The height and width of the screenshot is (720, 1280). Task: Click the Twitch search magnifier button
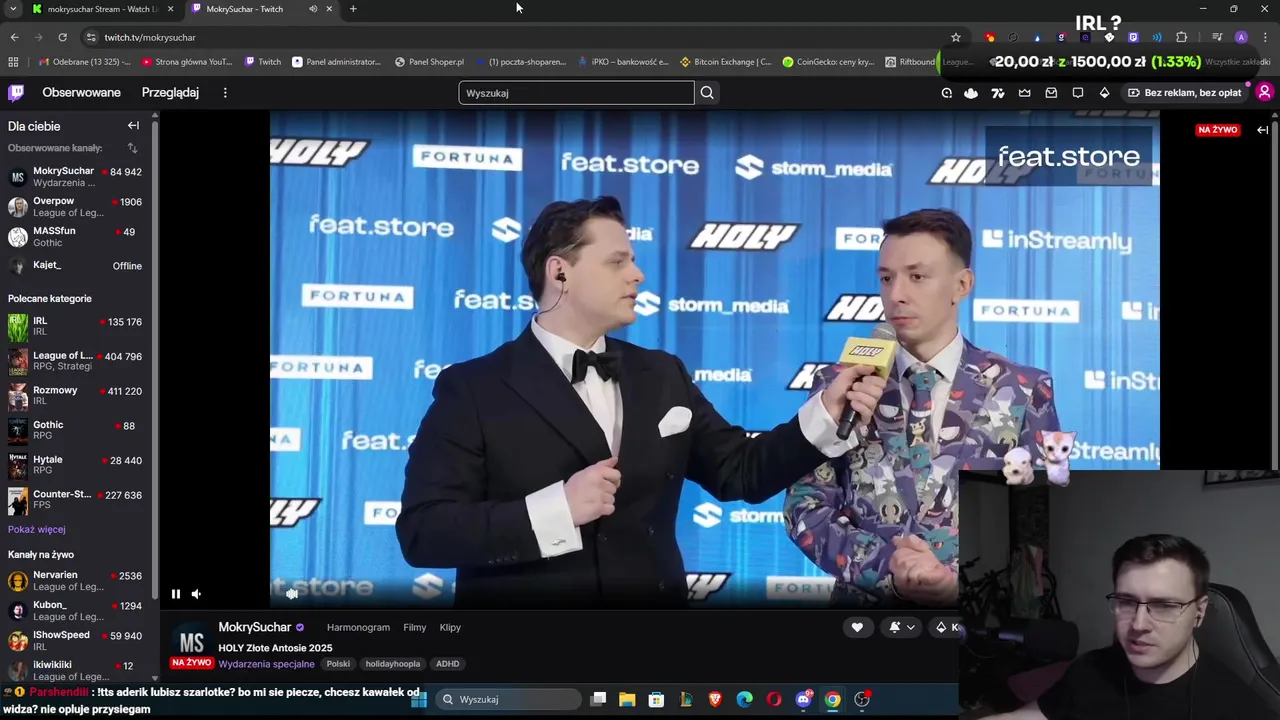click(x=707, y=93)
